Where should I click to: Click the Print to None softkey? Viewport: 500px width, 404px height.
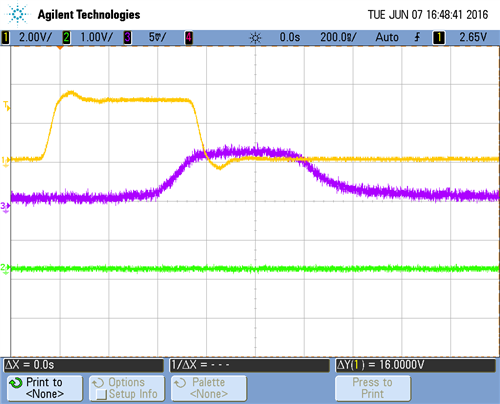[x=45, y=388]
